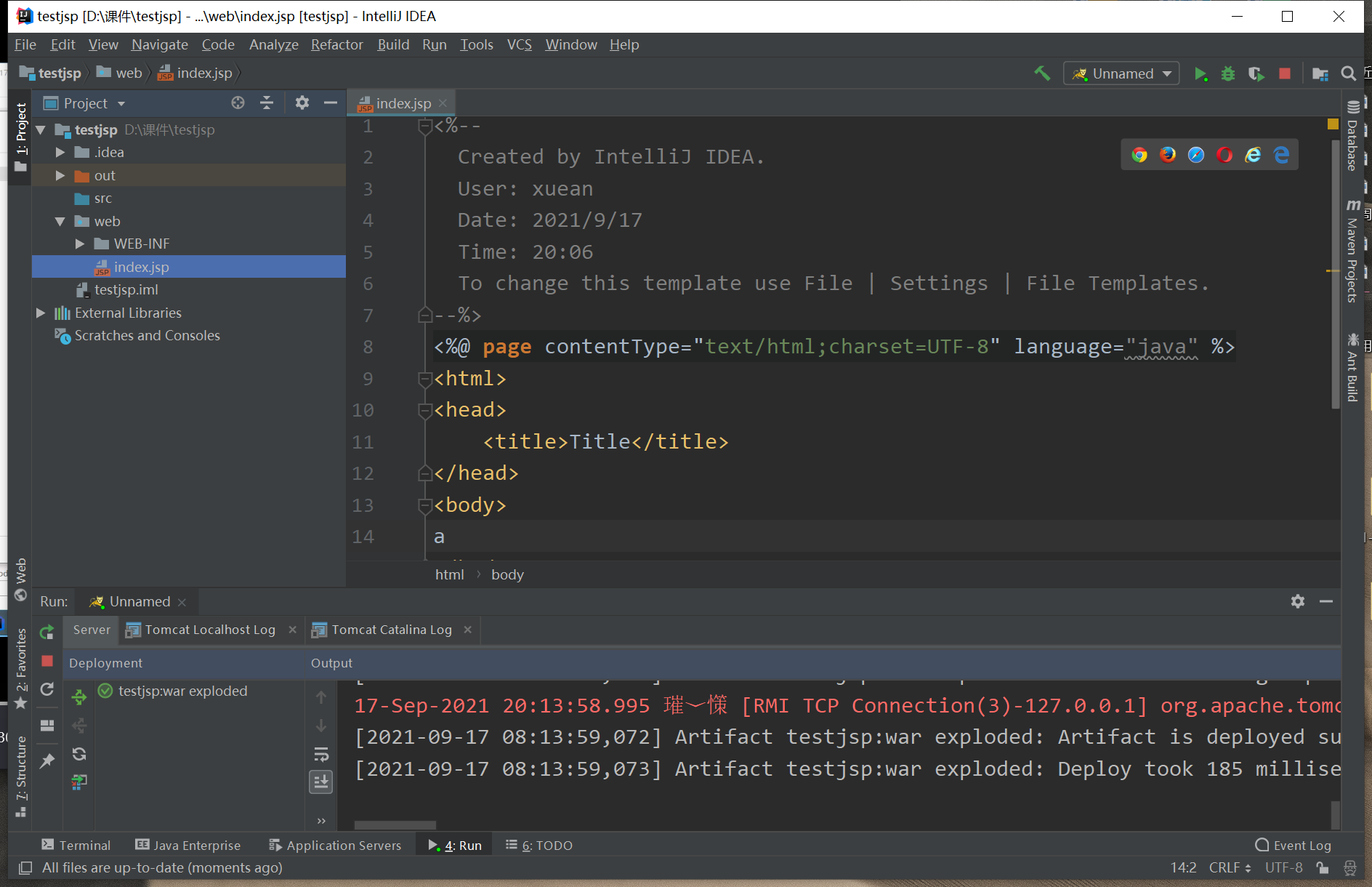
Task: Open preview in Firefox browser icon
Action: click(x=1168, y=155)
